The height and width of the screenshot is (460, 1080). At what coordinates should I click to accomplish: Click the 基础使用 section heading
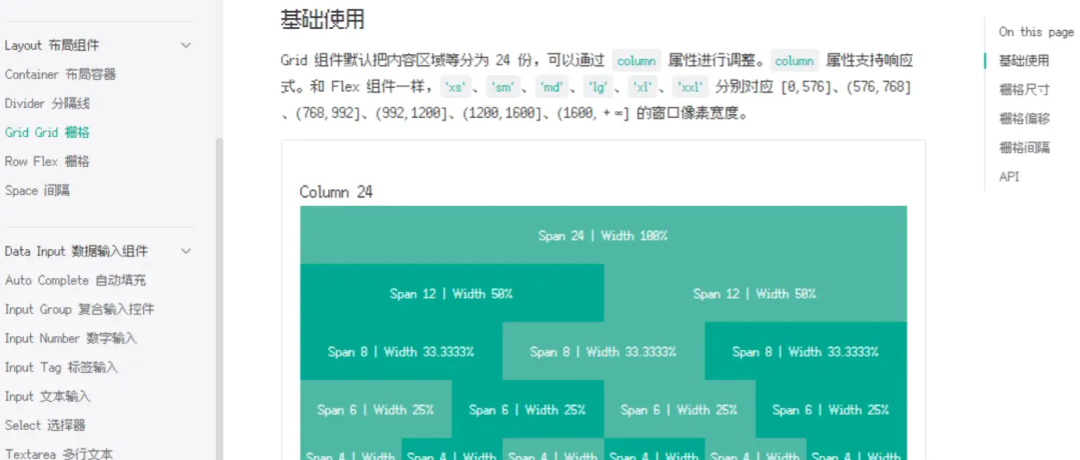pos(322,19)
